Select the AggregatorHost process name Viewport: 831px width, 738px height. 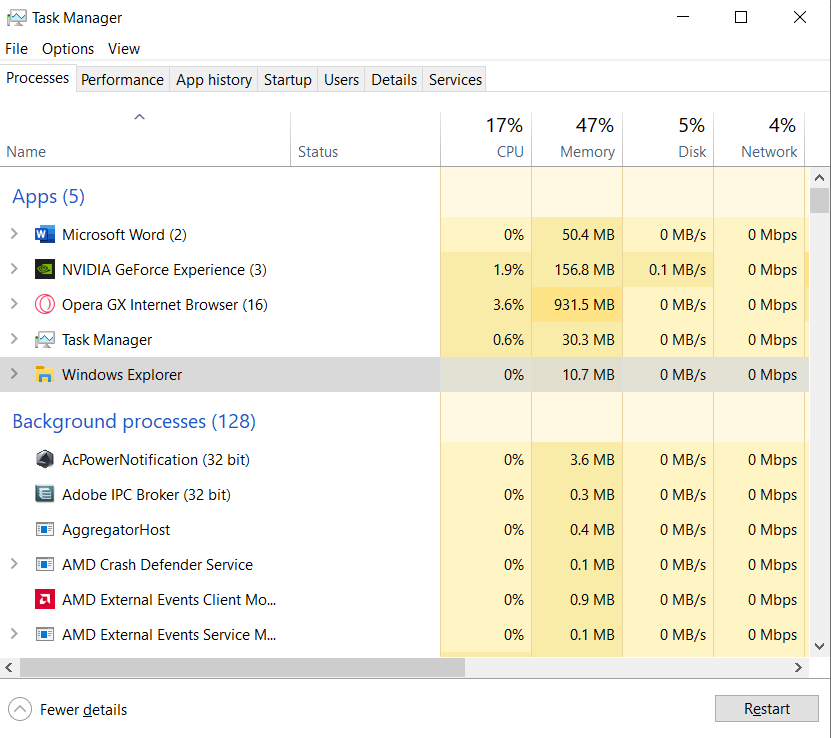tap(116, 530)
